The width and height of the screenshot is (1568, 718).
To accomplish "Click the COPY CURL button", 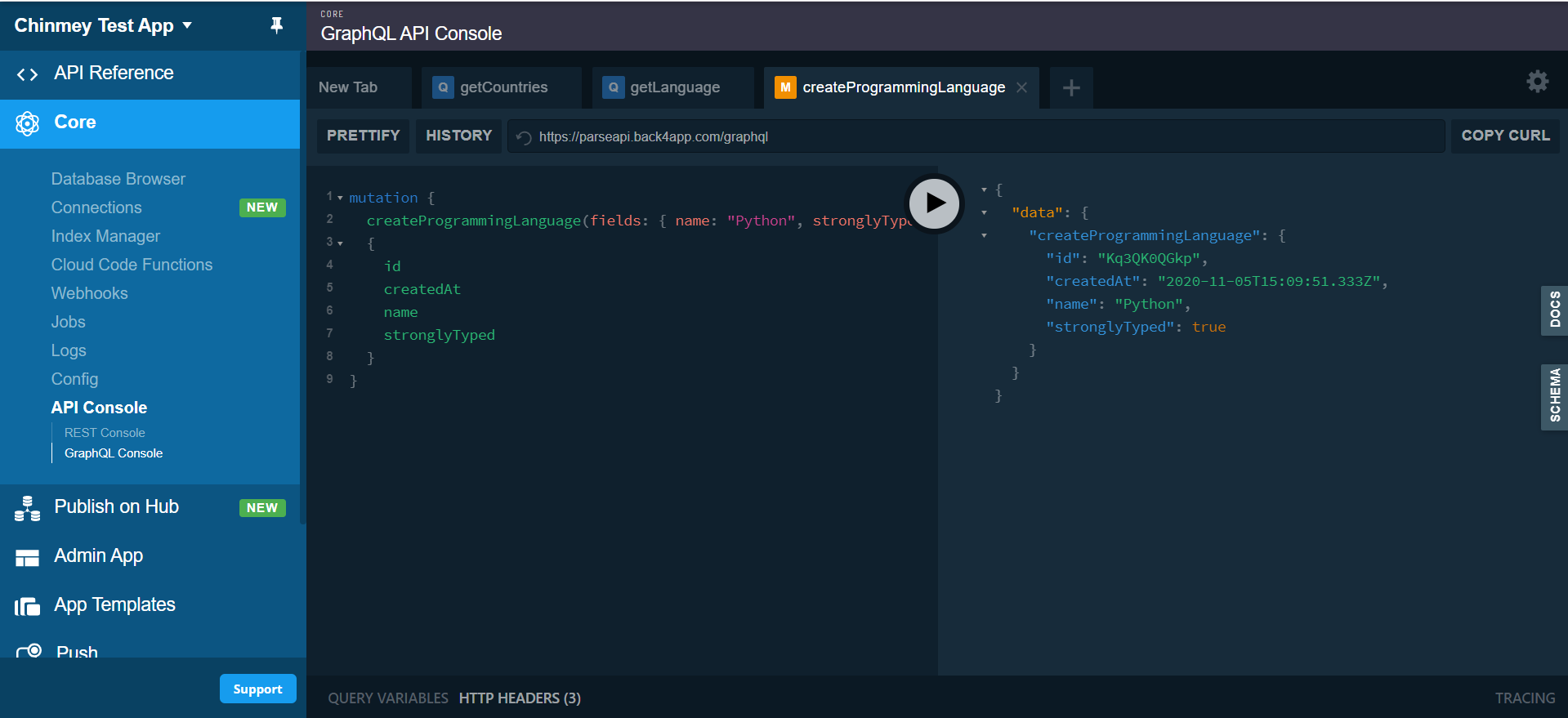I will (x=1504, y=136).
